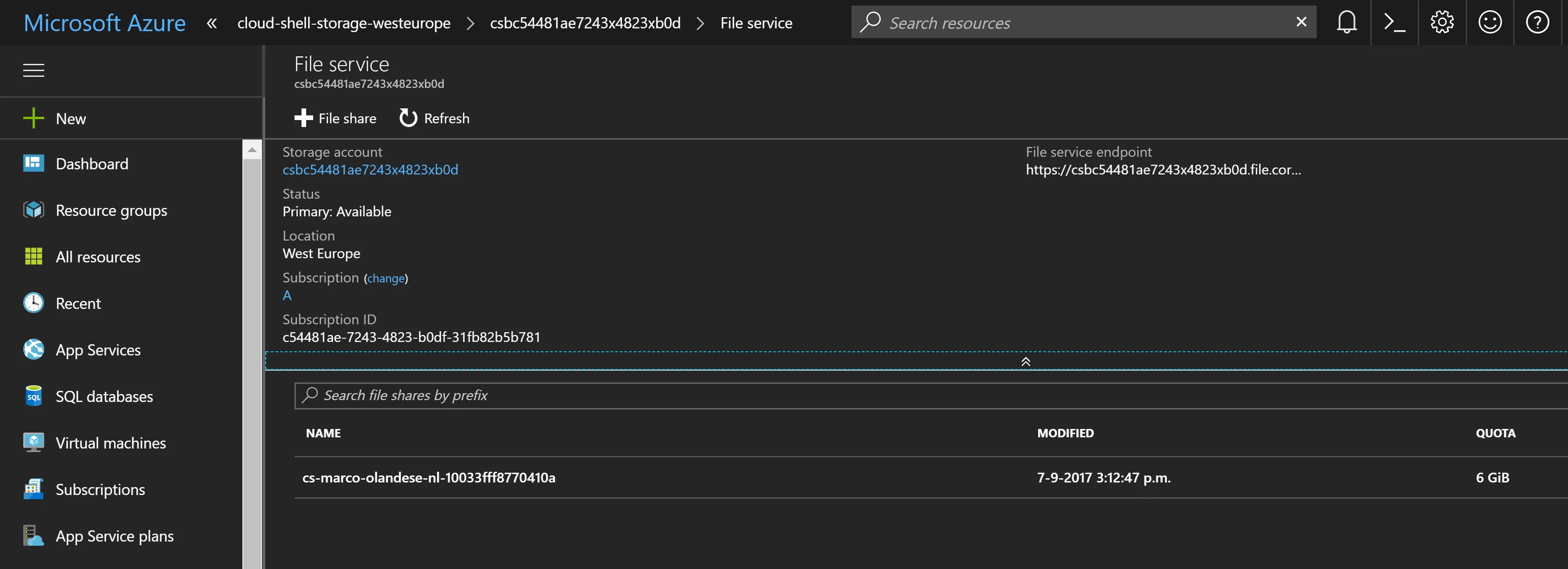Focus Search file shares by prefix field
The width and height of the screenshot is (1568, 569).
[931, 395]
